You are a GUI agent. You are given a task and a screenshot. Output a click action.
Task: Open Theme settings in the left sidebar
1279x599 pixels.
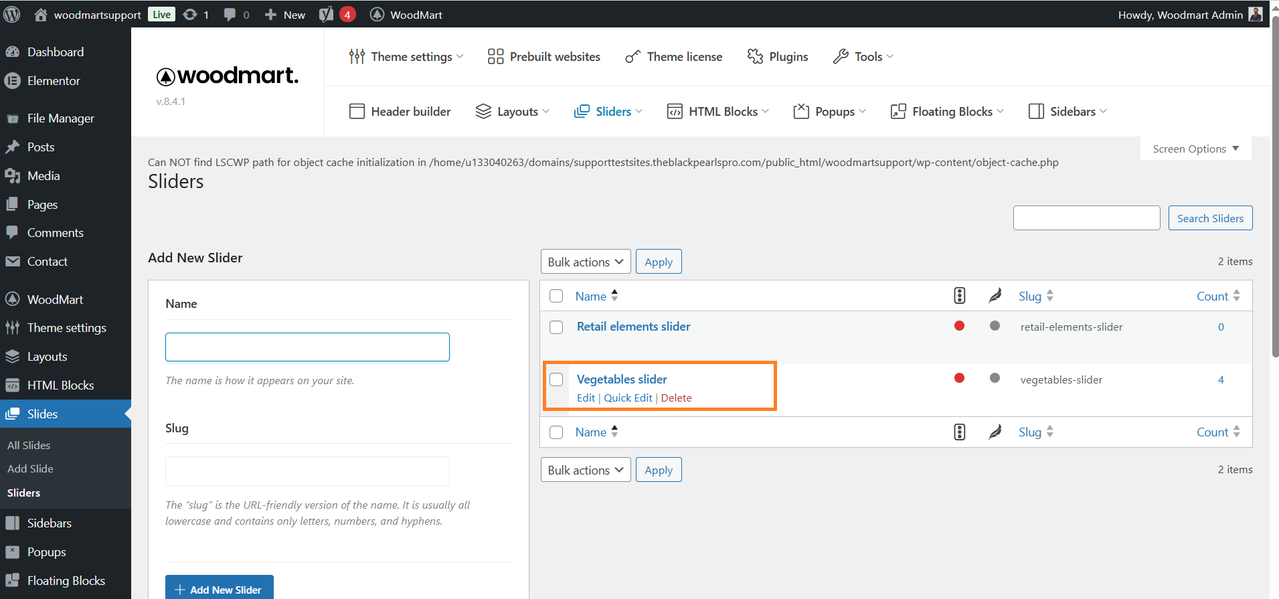pyautogui.click(x=65, y=328)
